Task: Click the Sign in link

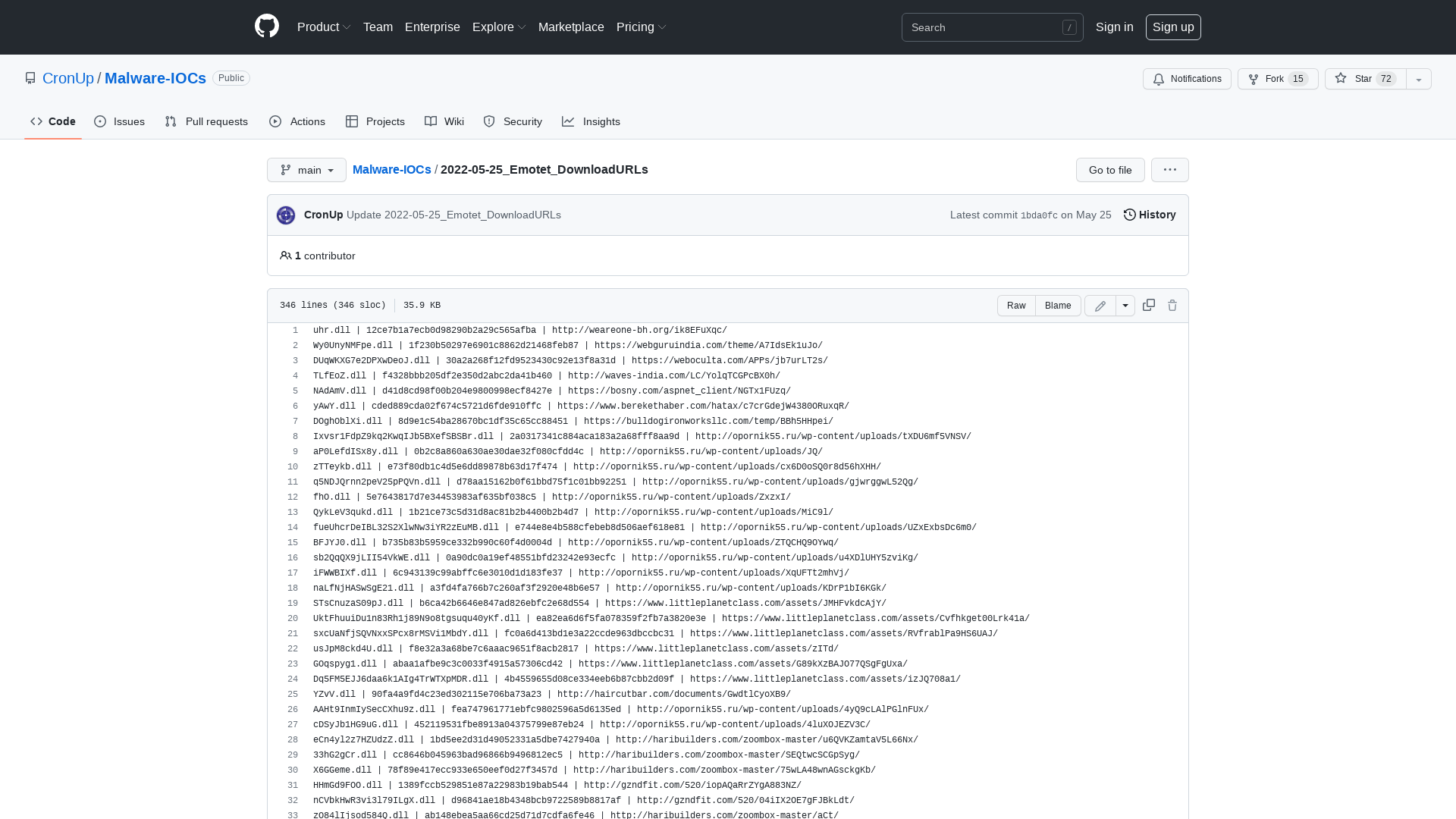Action: click(x=1114, y=27)
